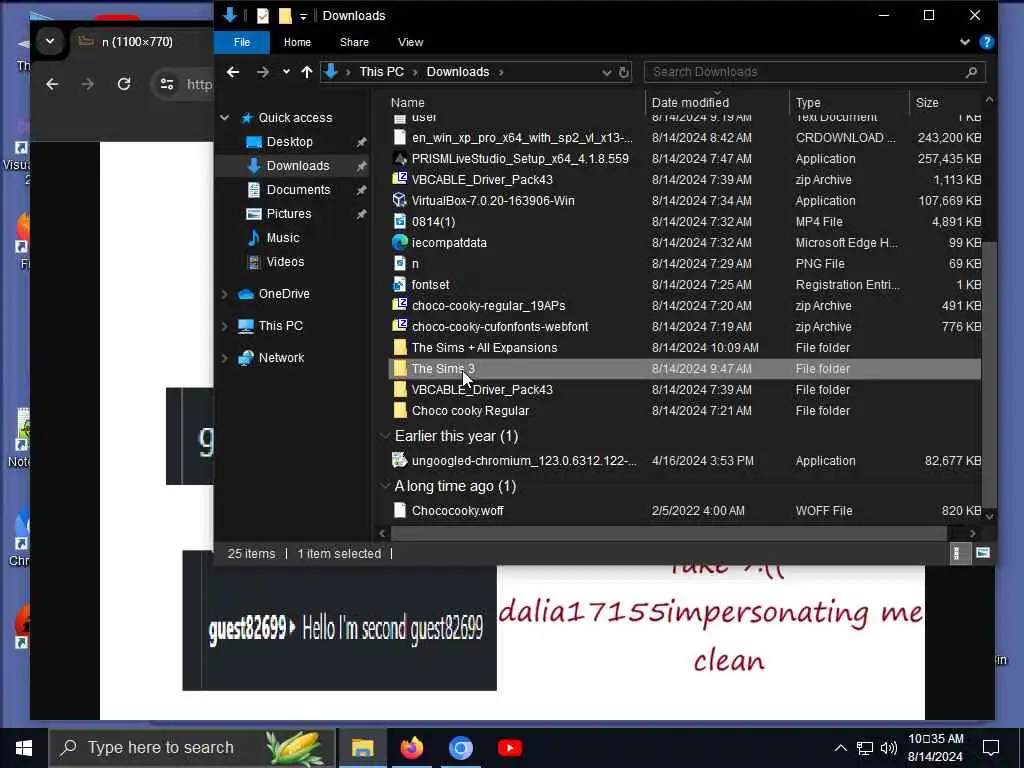Select the choco-cooky-regular_19APs zip icon
This screenshot has width=1024, height=768.
click(400, 305)
